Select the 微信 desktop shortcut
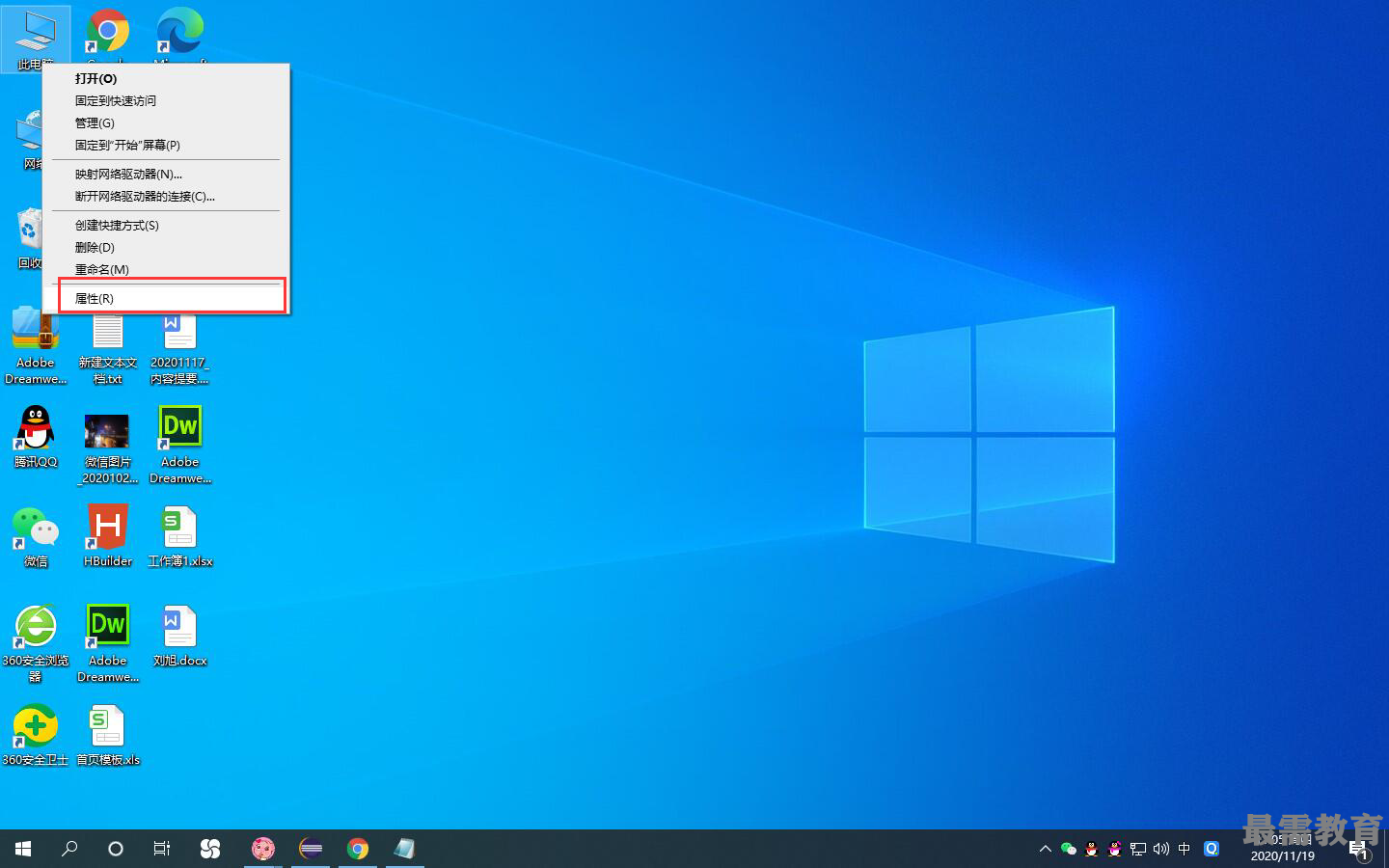The width and height of the screenshot is (1389, 868). pyautogui.click(x=36, y=536)
